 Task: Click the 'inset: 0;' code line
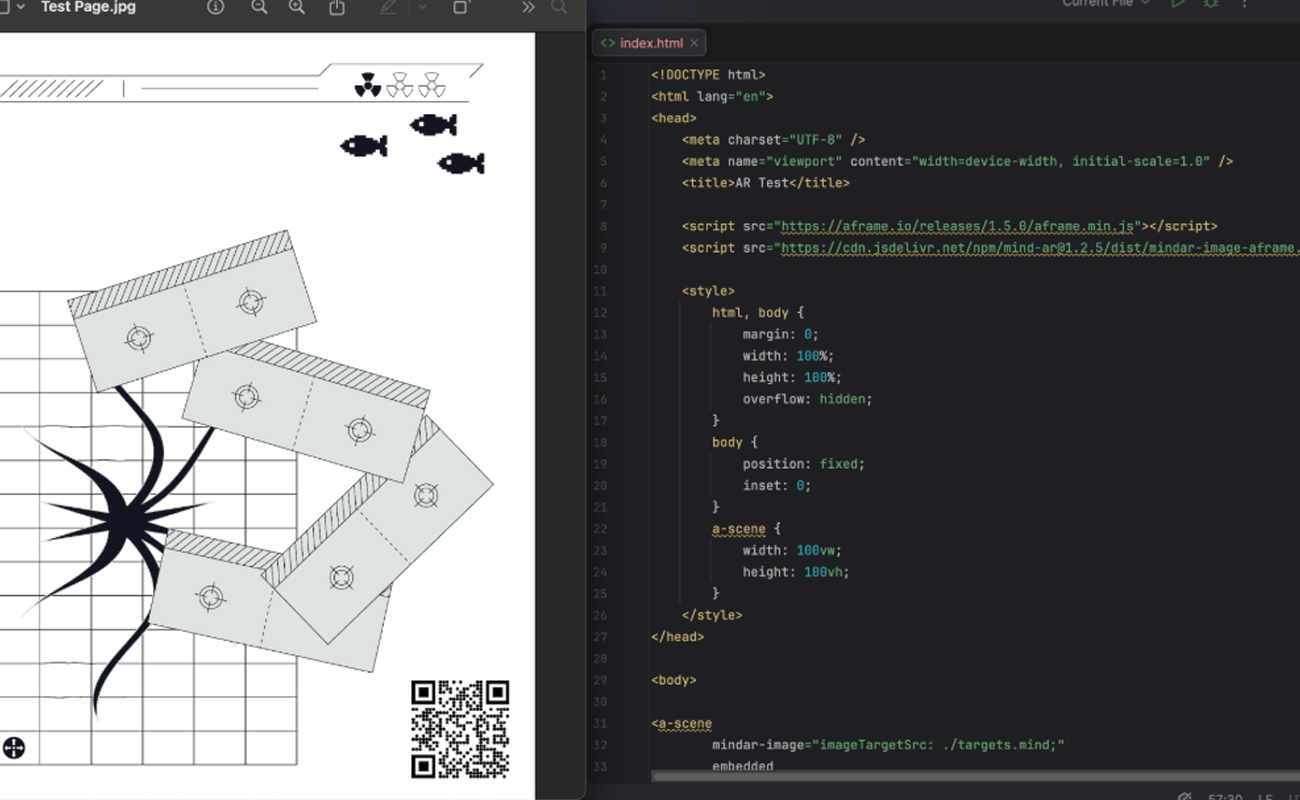pyautogui.click(x=776, y=486)
